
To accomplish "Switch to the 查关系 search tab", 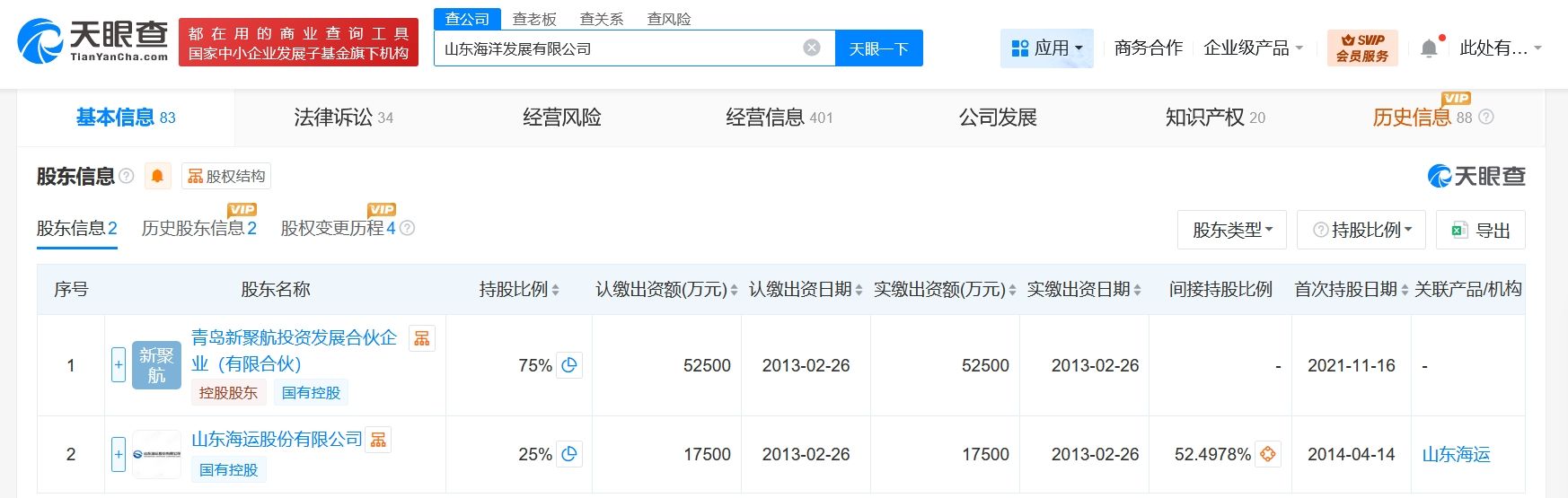I will click(x=602, y=19).
